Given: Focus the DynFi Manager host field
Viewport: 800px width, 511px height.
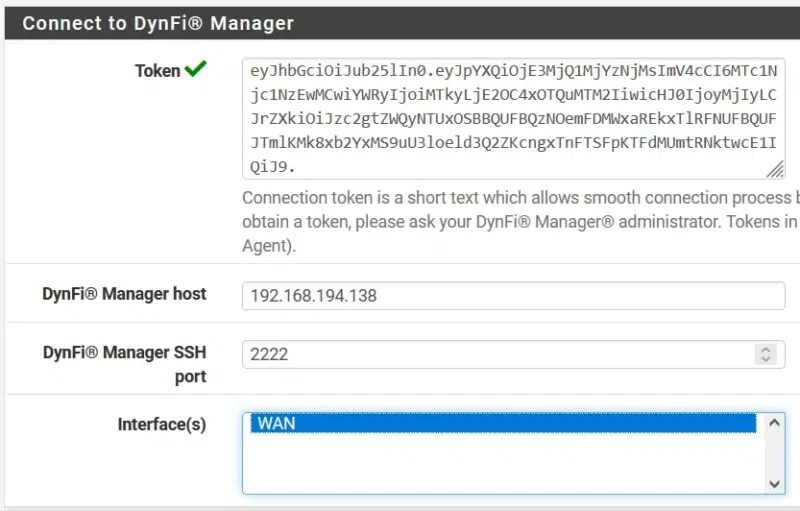Looking at the screenshot, I should 512,296.
